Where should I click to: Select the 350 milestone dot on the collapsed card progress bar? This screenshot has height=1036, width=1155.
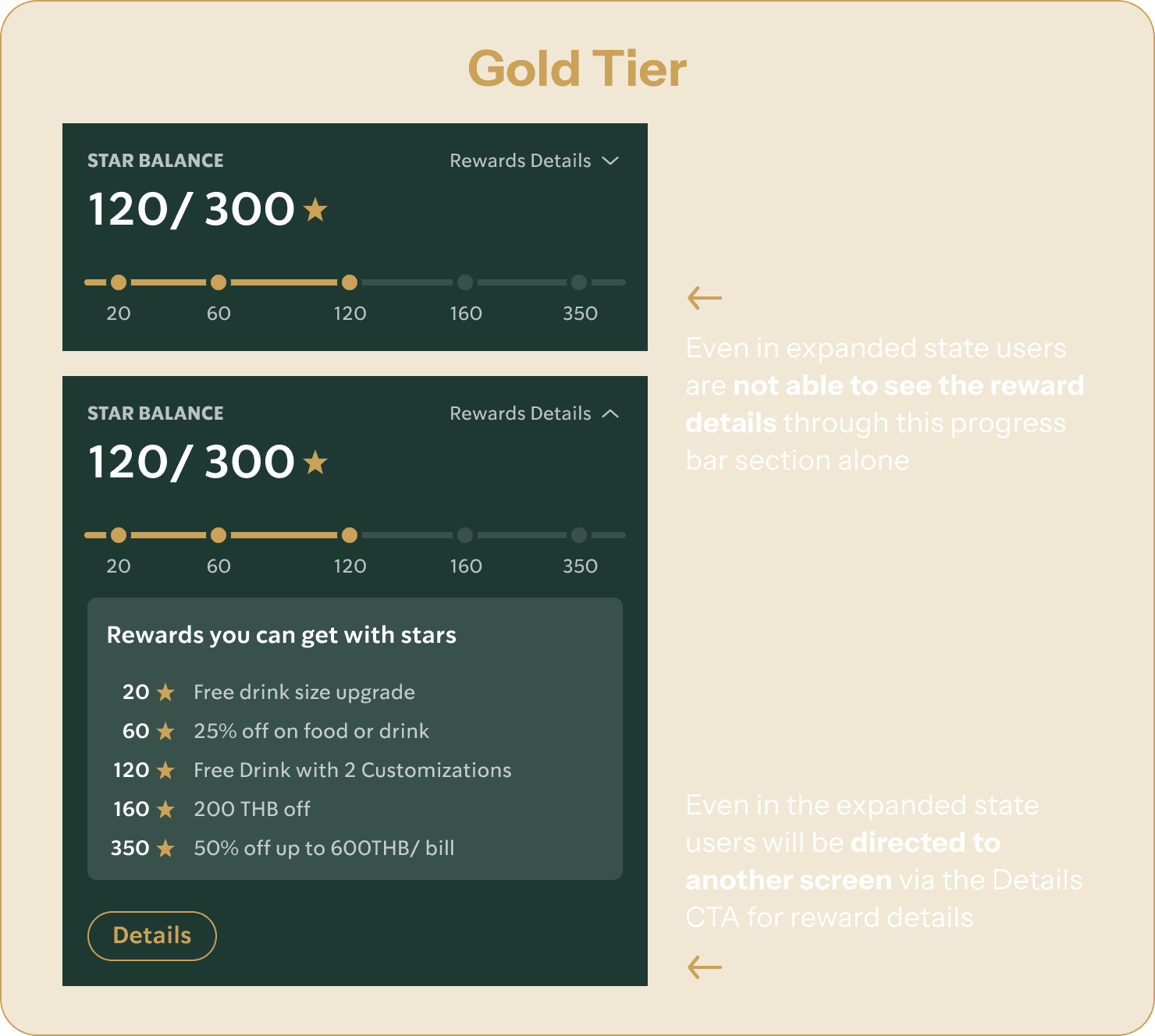tap(579, 282)
